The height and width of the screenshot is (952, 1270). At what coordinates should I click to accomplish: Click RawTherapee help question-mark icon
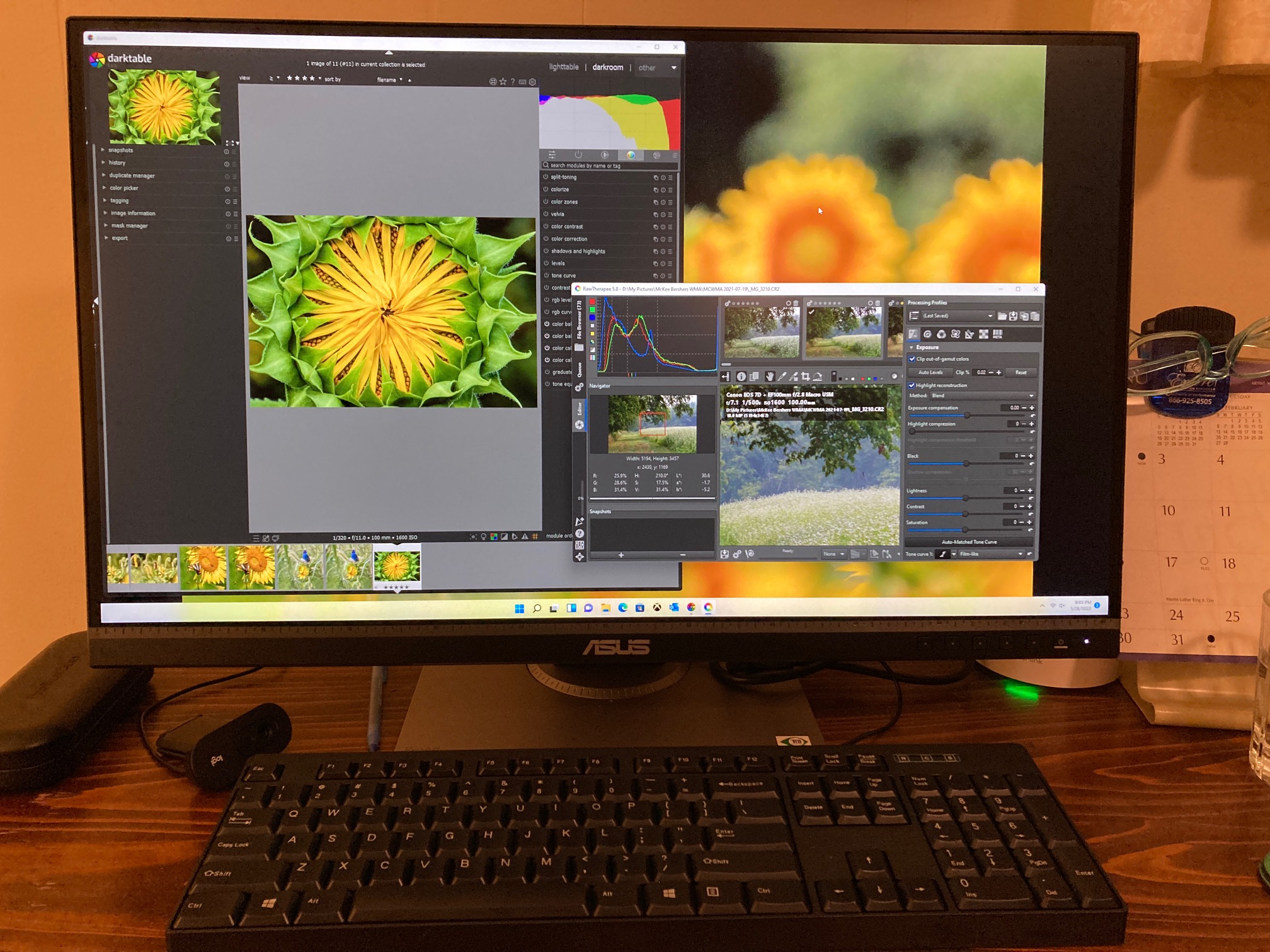580,533
